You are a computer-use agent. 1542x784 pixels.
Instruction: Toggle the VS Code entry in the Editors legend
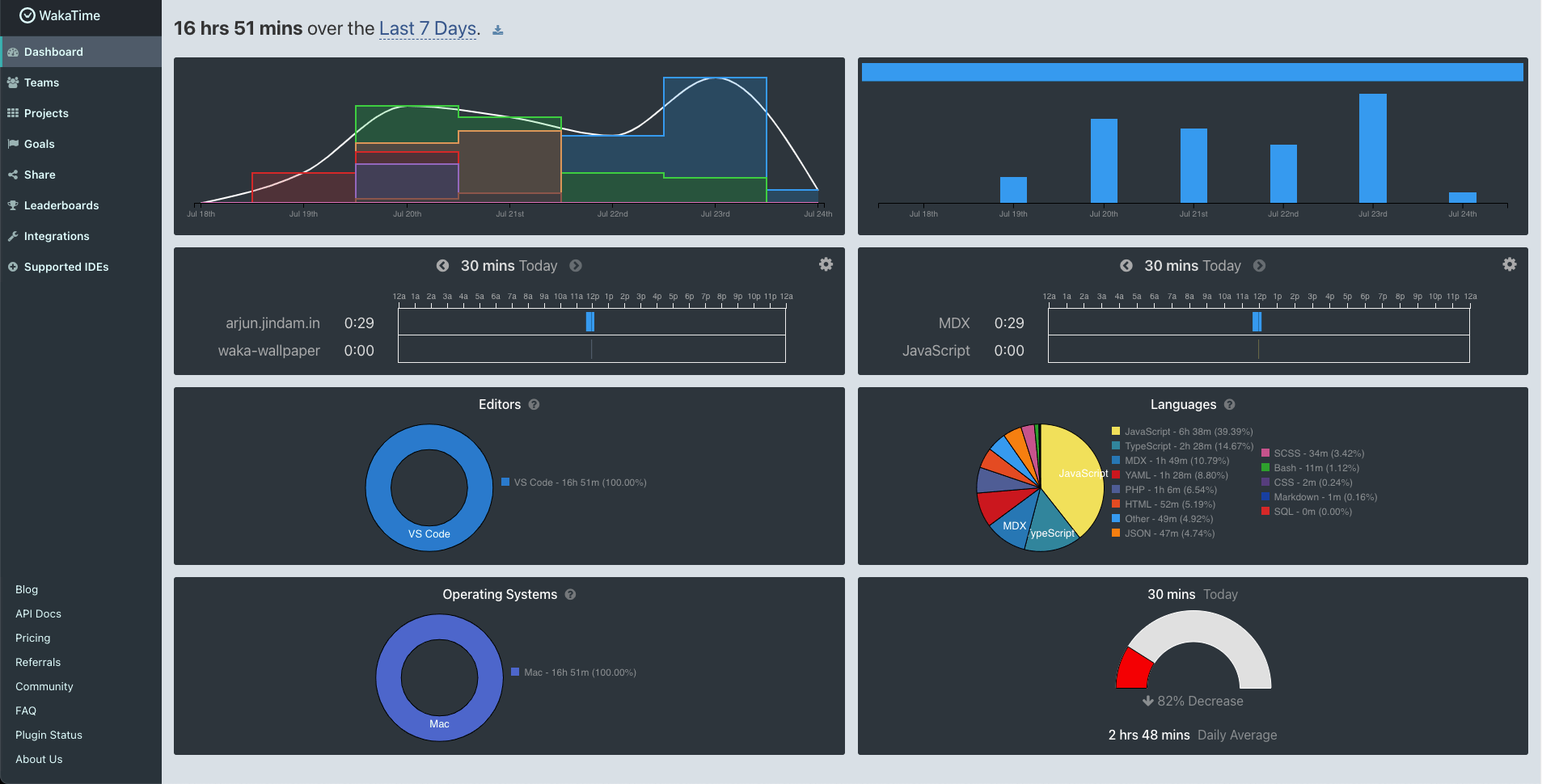pyautogui.click(x=574, y=482)
